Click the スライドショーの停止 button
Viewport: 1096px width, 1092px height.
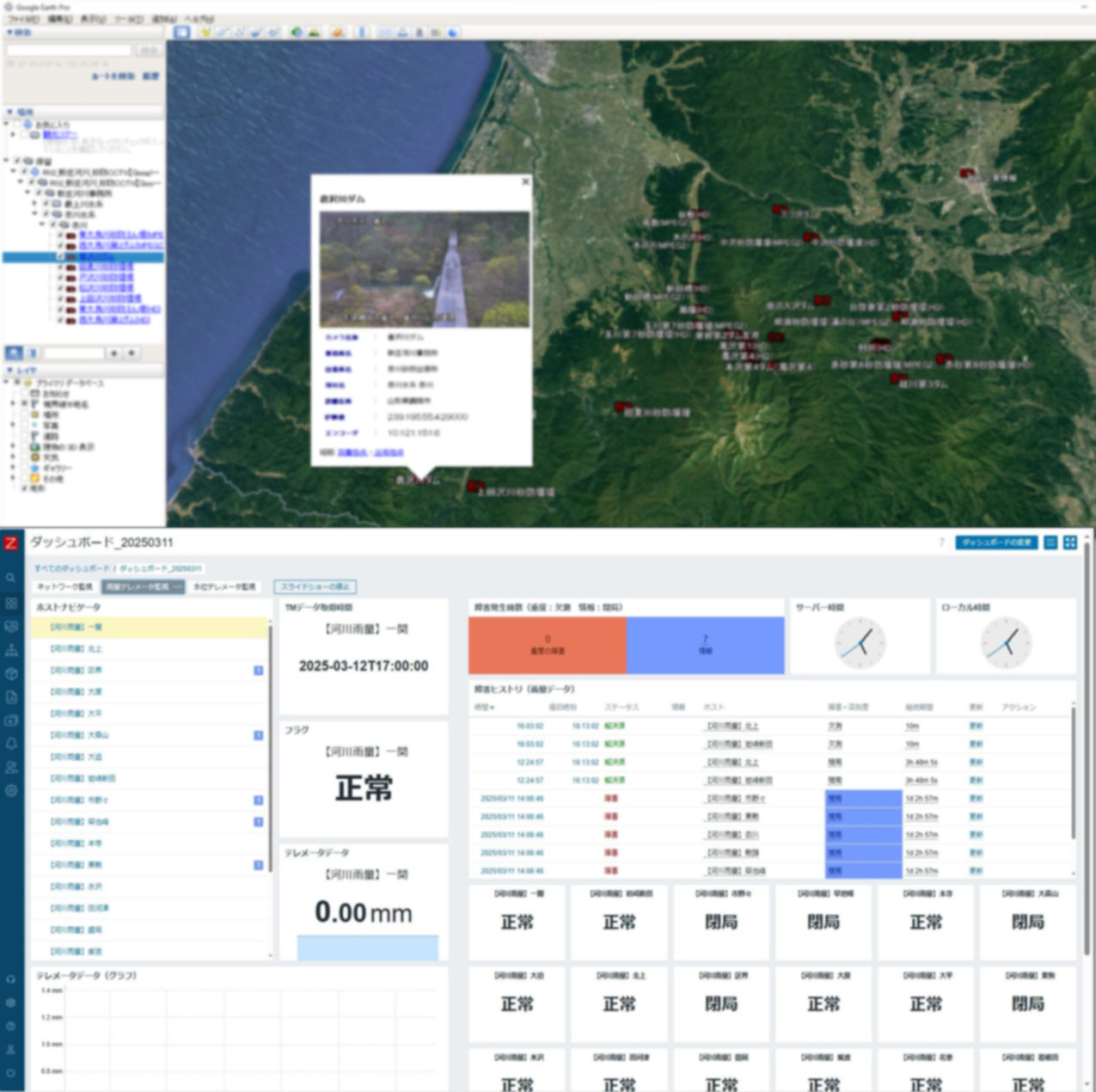tap(315, 586)
